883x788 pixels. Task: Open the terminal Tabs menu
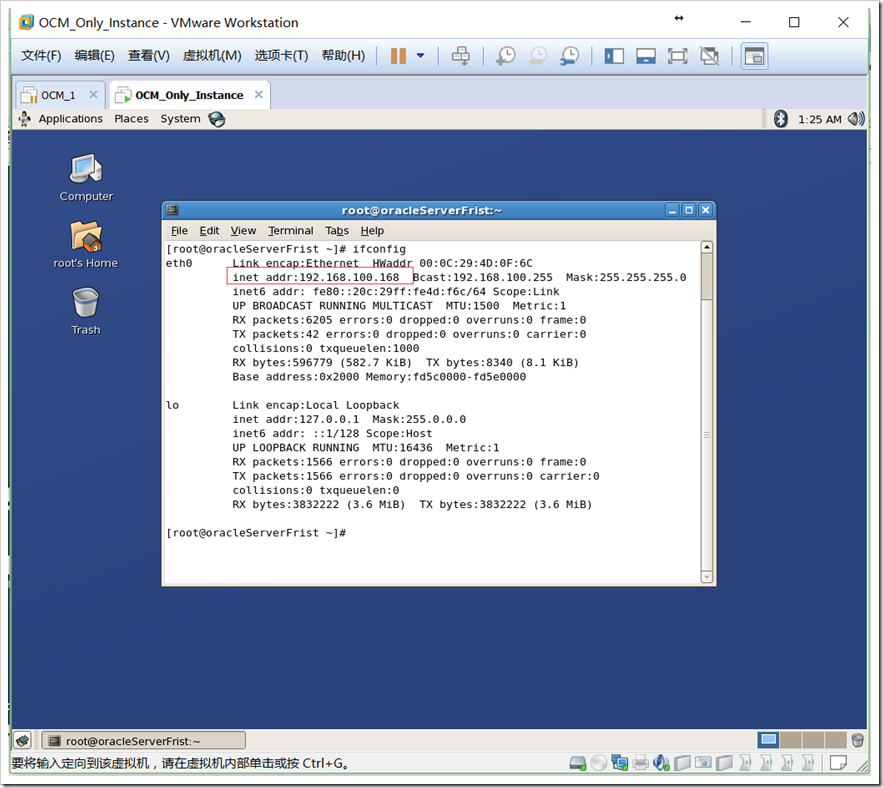coord(337,230)
